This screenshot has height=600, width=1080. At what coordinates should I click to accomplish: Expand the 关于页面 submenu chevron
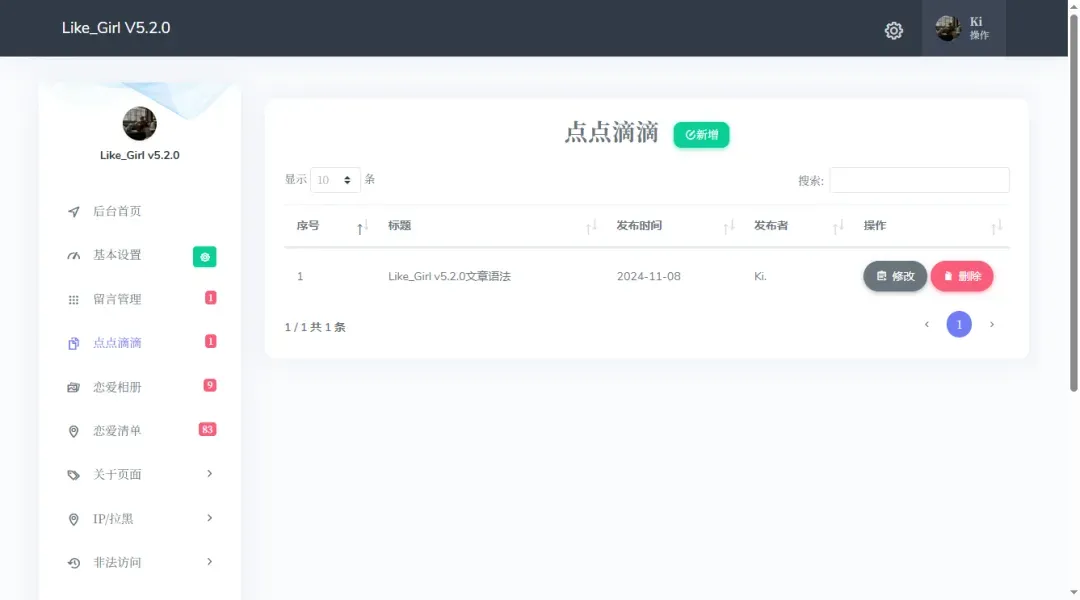pyautogui.click(x=209, y=473)
